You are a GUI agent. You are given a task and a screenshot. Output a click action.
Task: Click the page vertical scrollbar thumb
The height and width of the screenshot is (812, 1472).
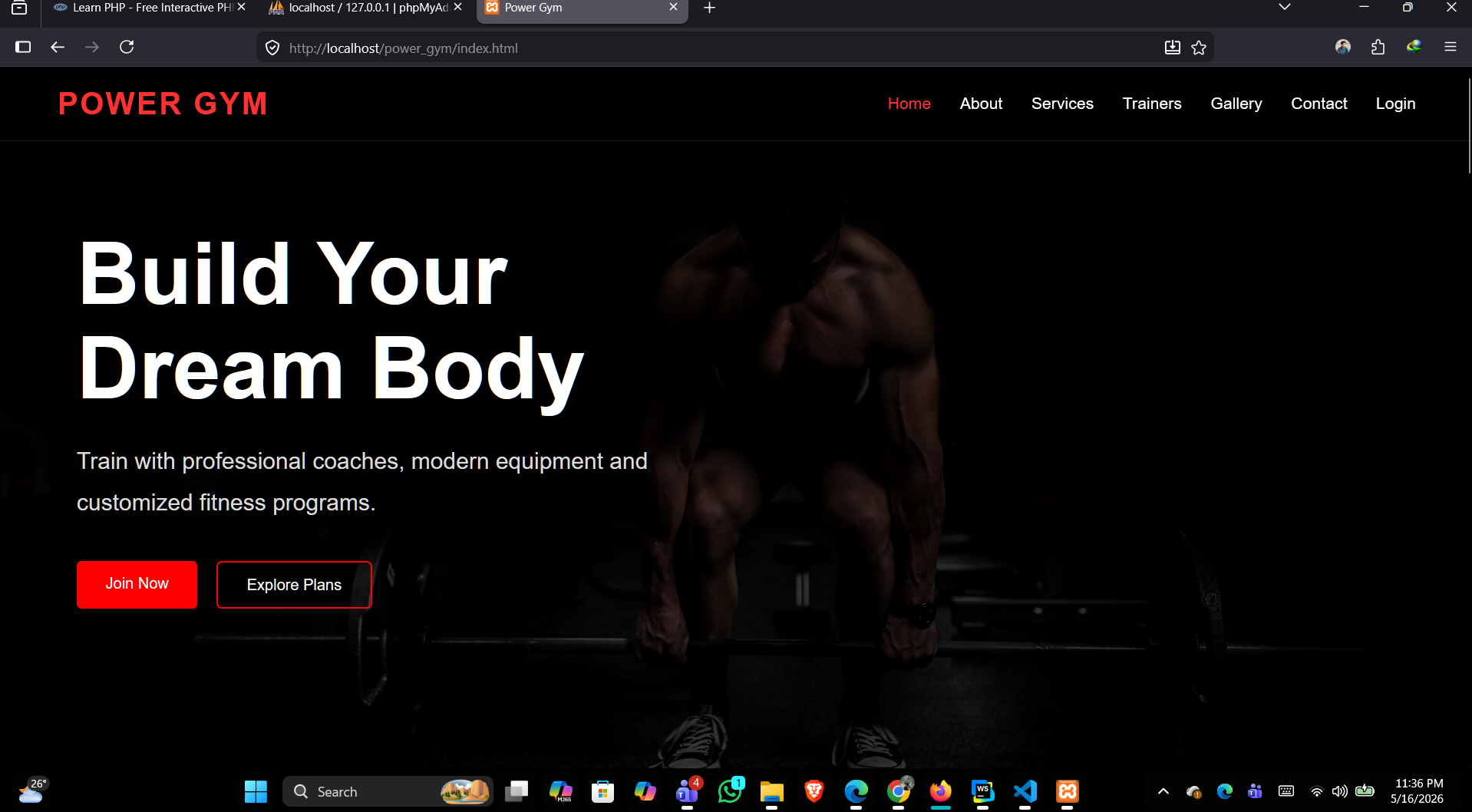tap(1468, 127)
